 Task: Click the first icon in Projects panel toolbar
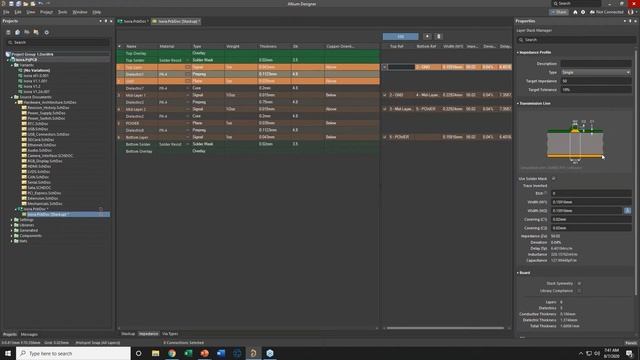pos(8,32)
